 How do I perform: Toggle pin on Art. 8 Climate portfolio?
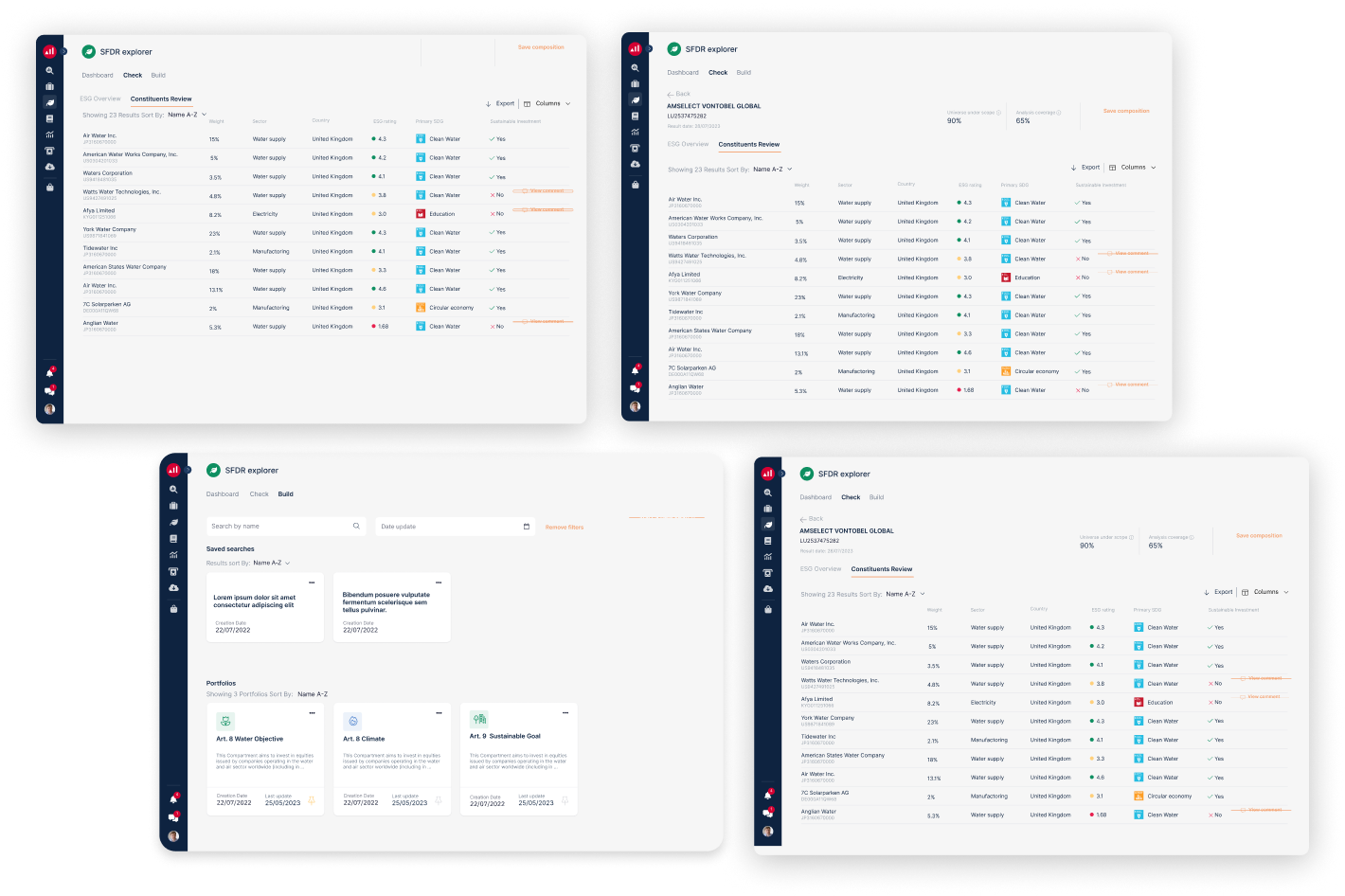439,801
